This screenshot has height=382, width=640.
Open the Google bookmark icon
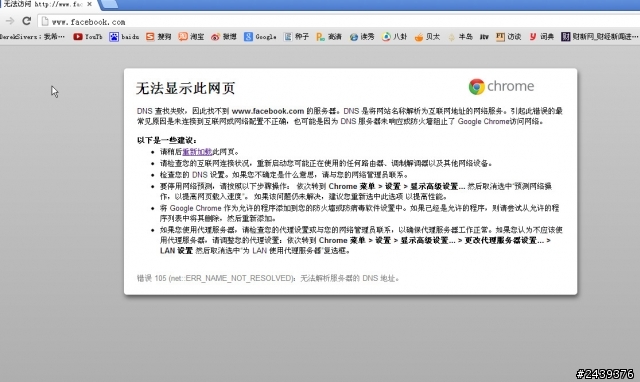(248, 37)
